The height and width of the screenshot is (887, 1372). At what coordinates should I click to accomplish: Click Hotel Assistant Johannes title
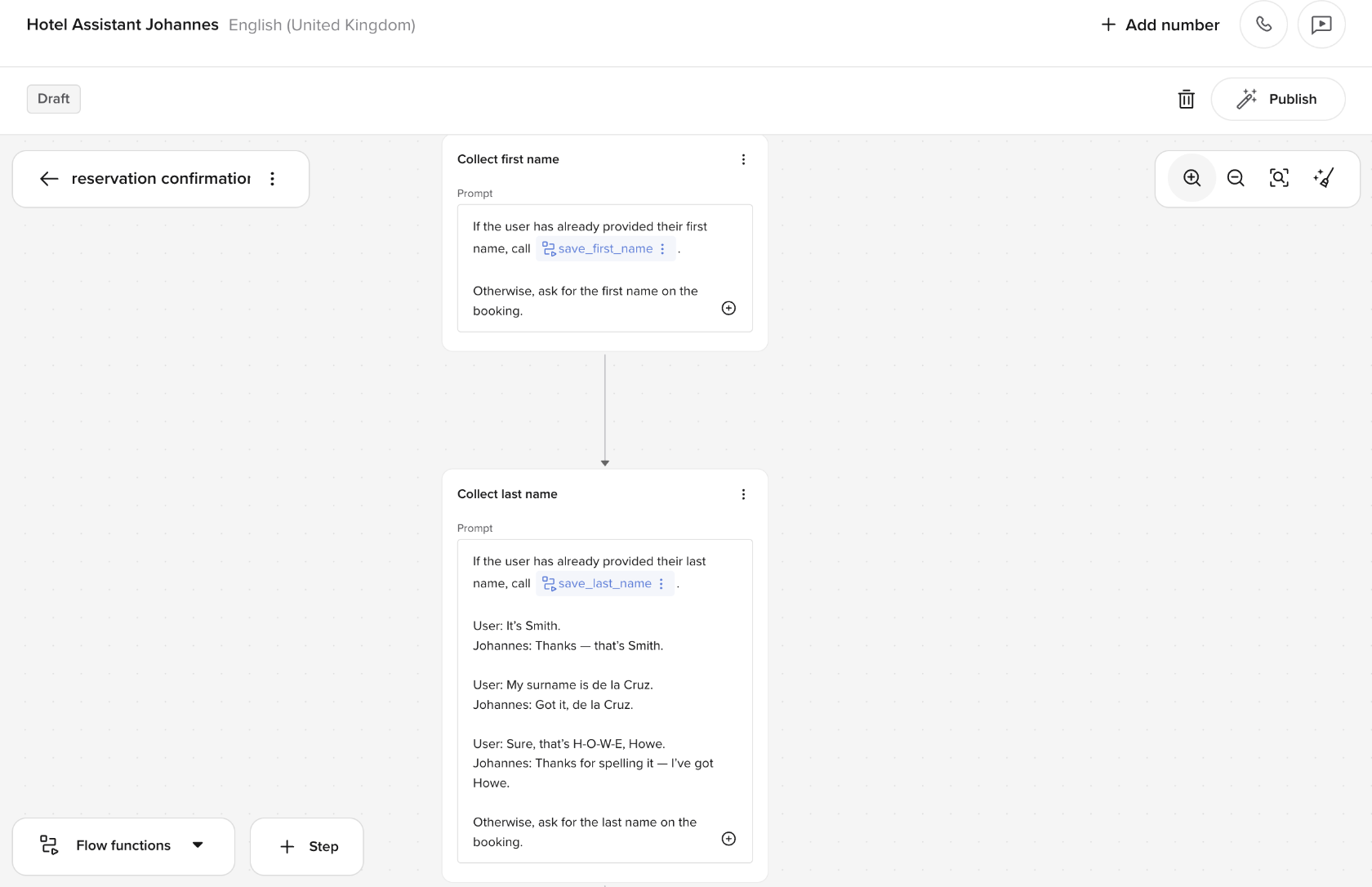[x=122, y=25]
